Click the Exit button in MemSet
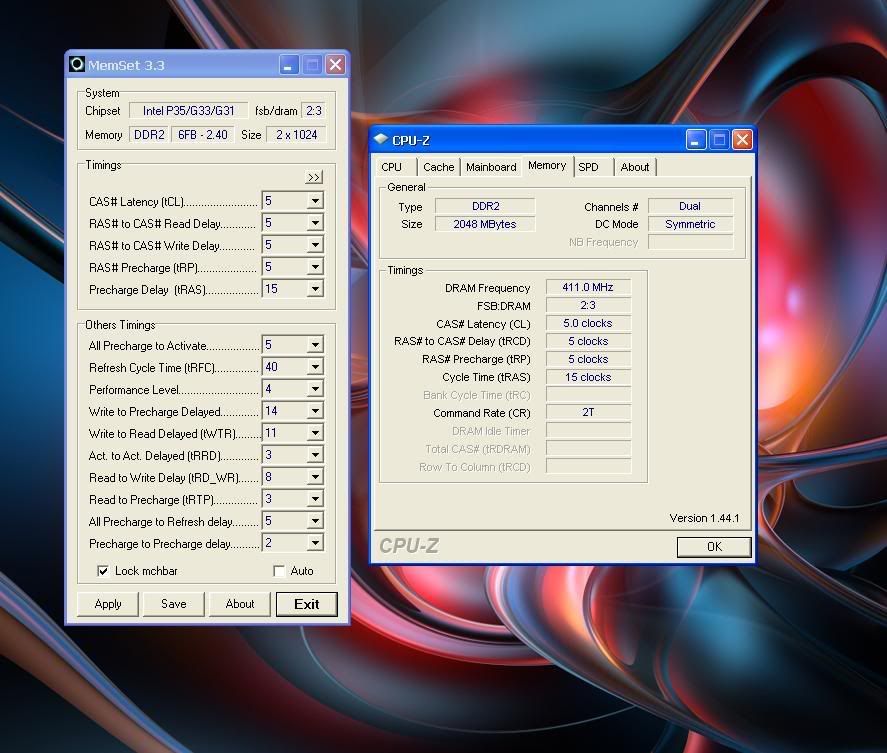Screen dimensions: 887x753 tap(307, 604)
